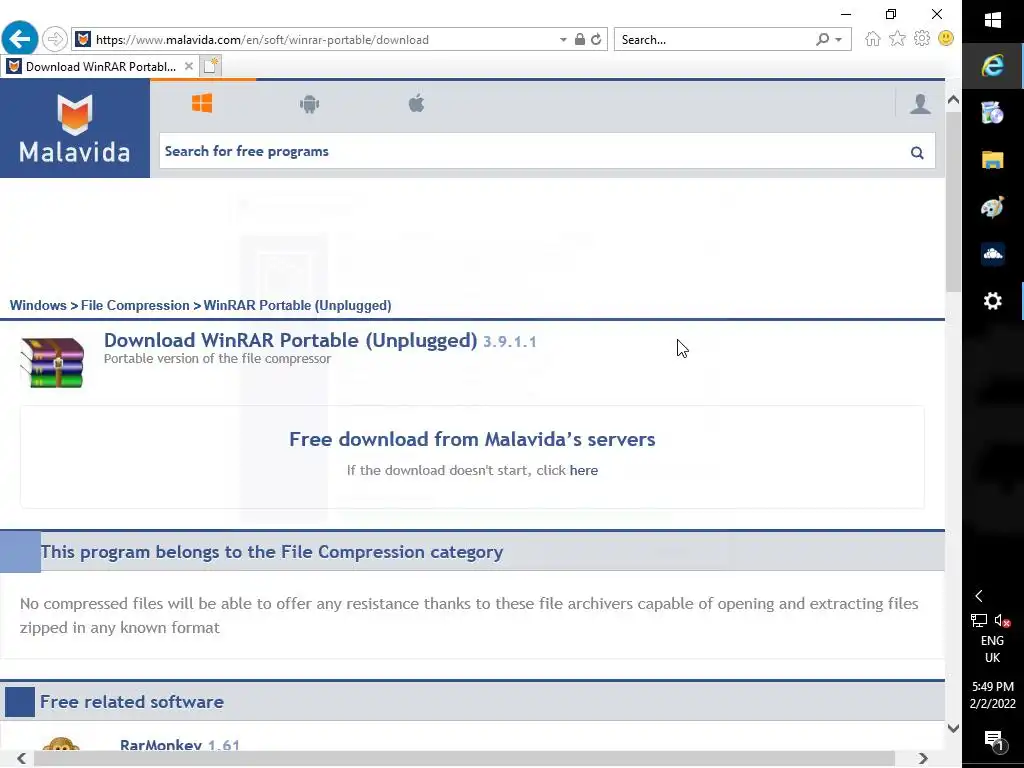Click the disc installer taskbar icon
The height and width of the screenshot is (768, 1024).
(993, 113)
